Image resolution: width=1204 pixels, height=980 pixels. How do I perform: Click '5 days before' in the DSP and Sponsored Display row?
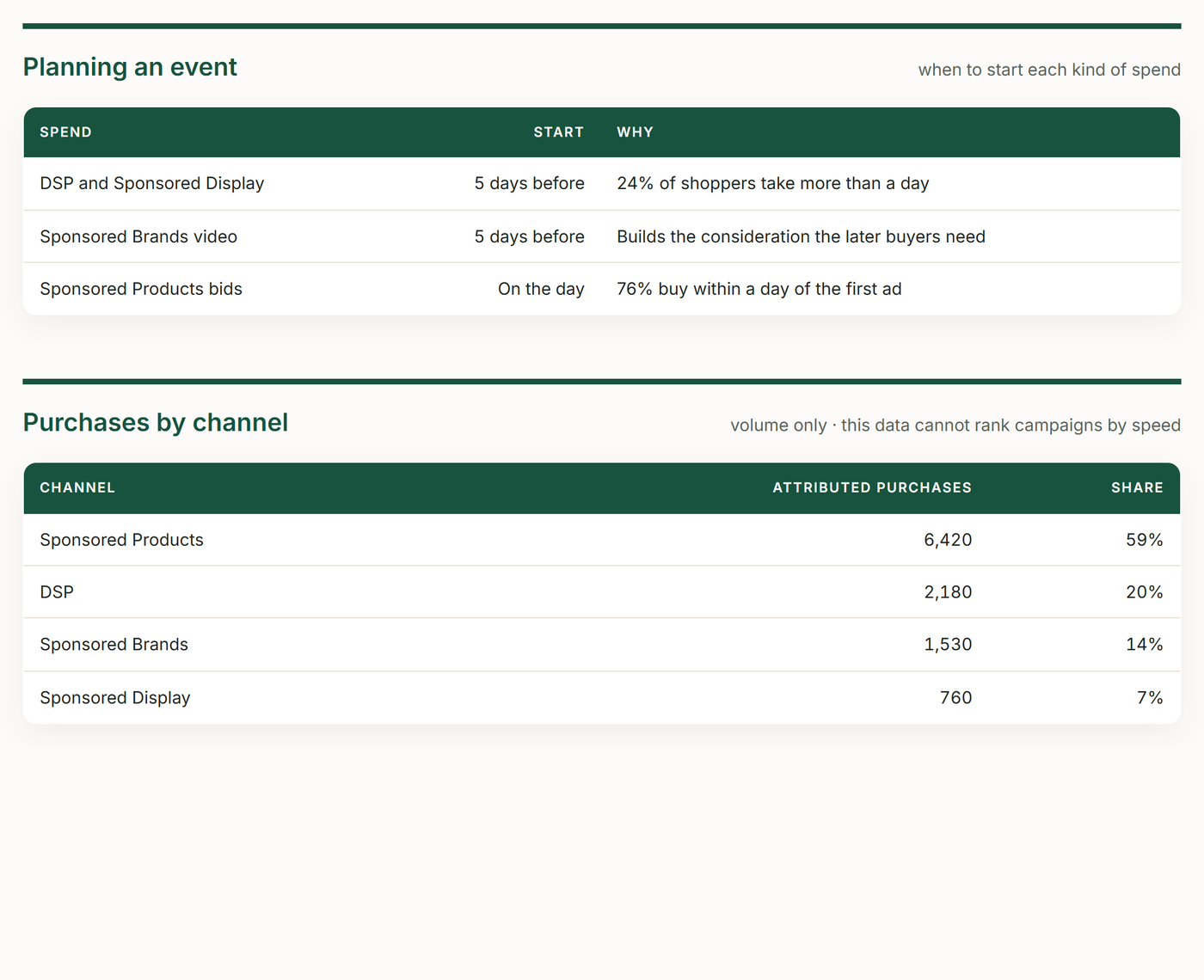(530, 183)
